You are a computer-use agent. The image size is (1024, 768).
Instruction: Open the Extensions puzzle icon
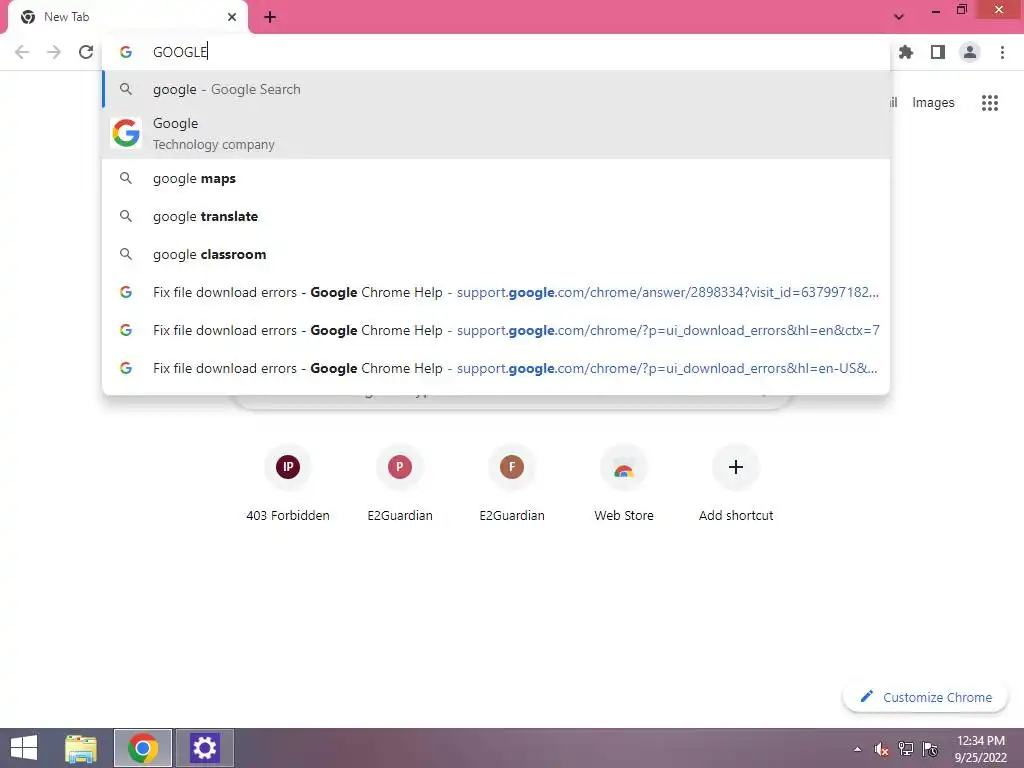[x=906, y=52]
